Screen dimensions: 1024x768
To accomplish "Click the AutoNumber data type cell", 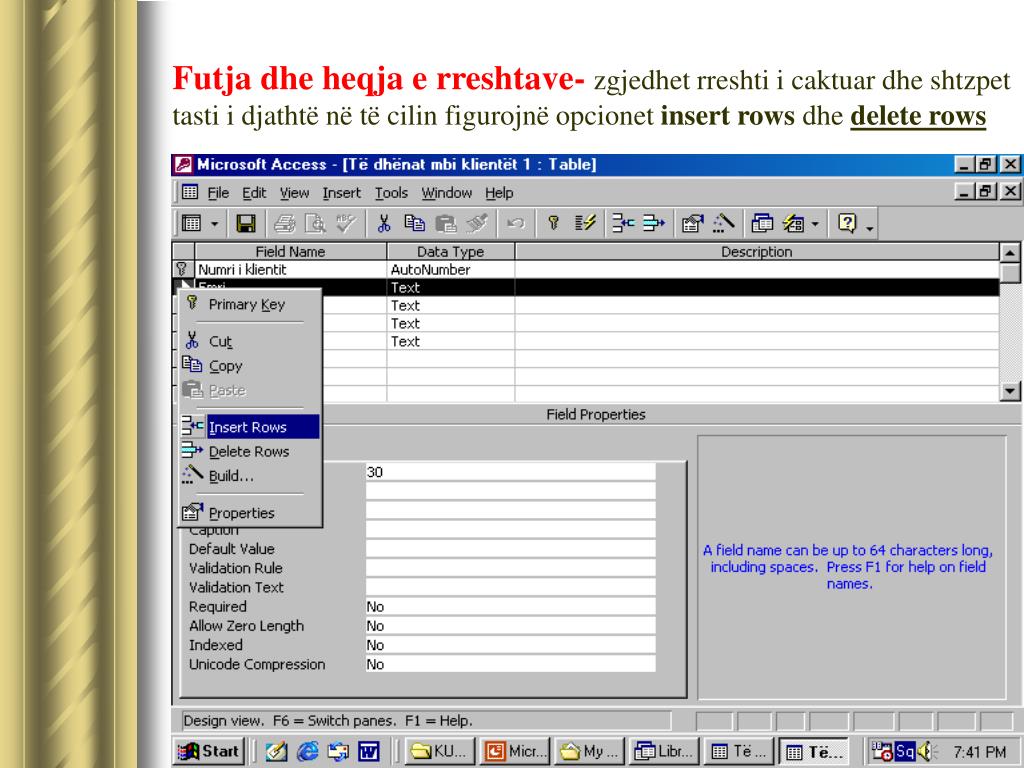I will tap(451, 270).
